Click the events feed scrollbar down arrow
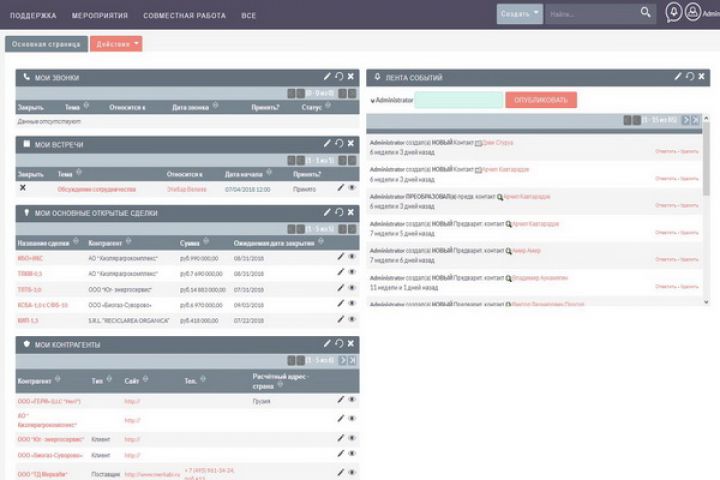 pos(706,302)
